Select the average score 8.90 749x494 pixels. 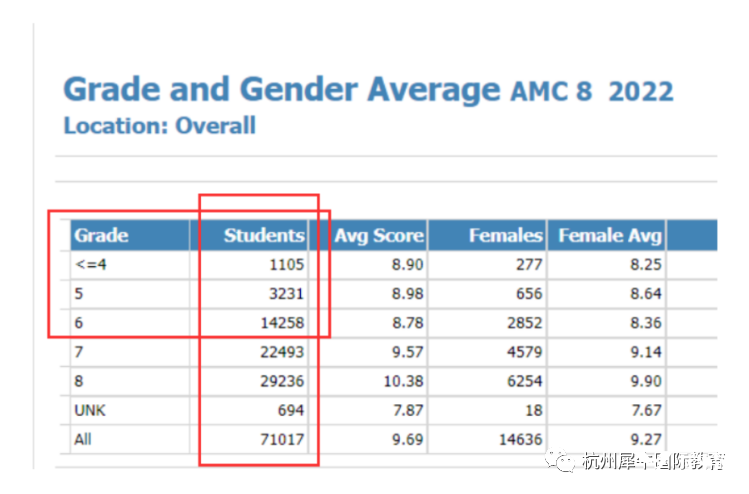pyautogui.click(x=407, y=265)
